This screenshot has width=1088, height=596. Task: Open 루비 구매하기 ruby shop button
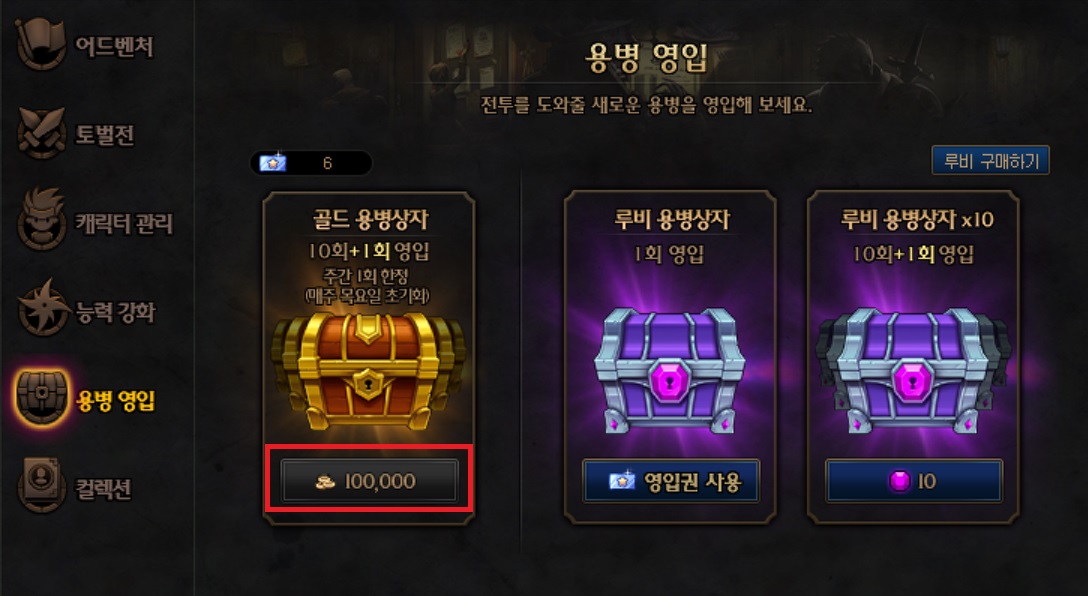990,161
